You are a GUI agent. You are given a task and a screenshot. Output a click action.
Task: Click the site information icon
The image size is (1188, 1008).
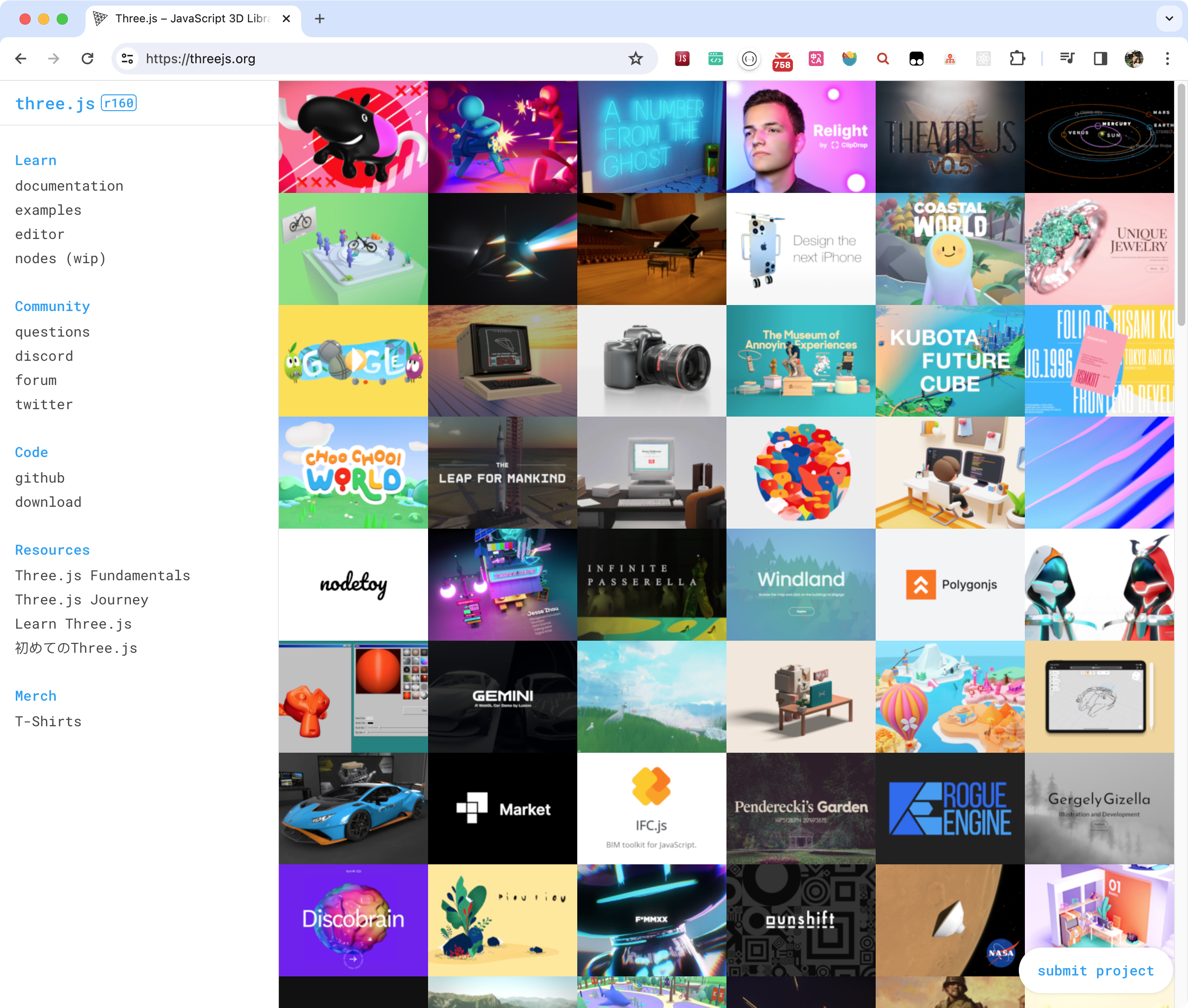(x=127, y=58)
